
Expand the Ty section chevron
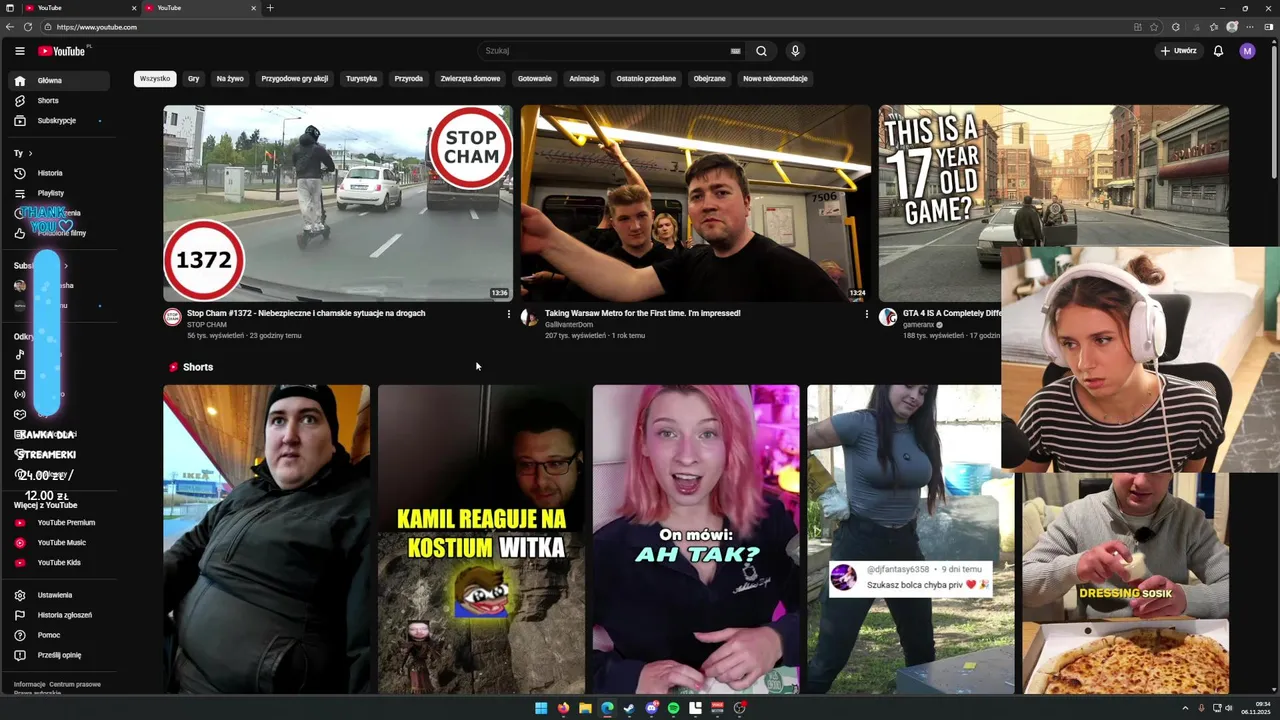pyautogui.click(x=30, y=153)
